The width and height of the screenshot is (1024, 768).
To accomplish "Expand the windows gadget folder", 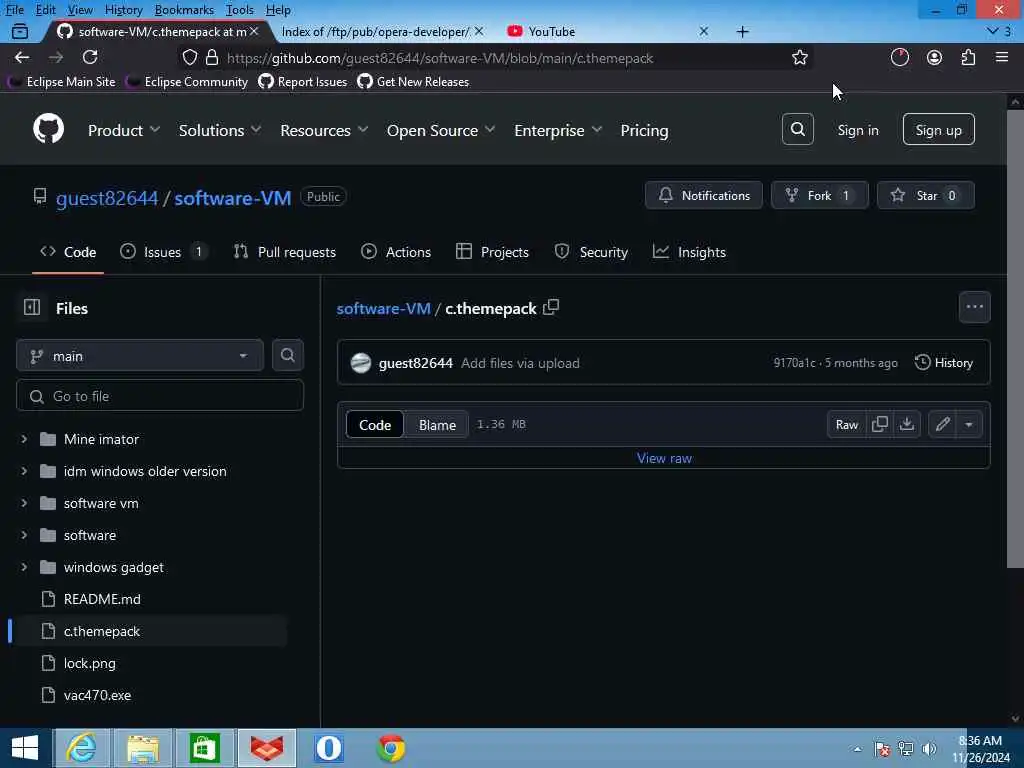I will coord(24,567).
